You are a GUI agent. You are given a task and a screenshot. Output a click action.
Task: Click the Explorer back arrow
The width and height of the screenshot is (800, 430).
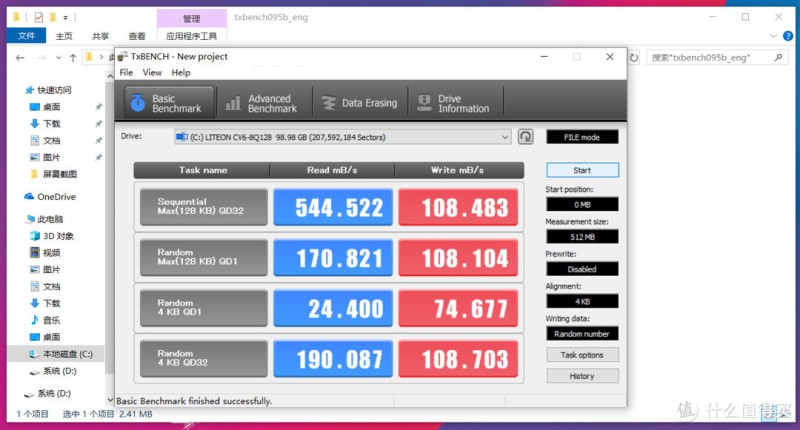tap(20, 58)
